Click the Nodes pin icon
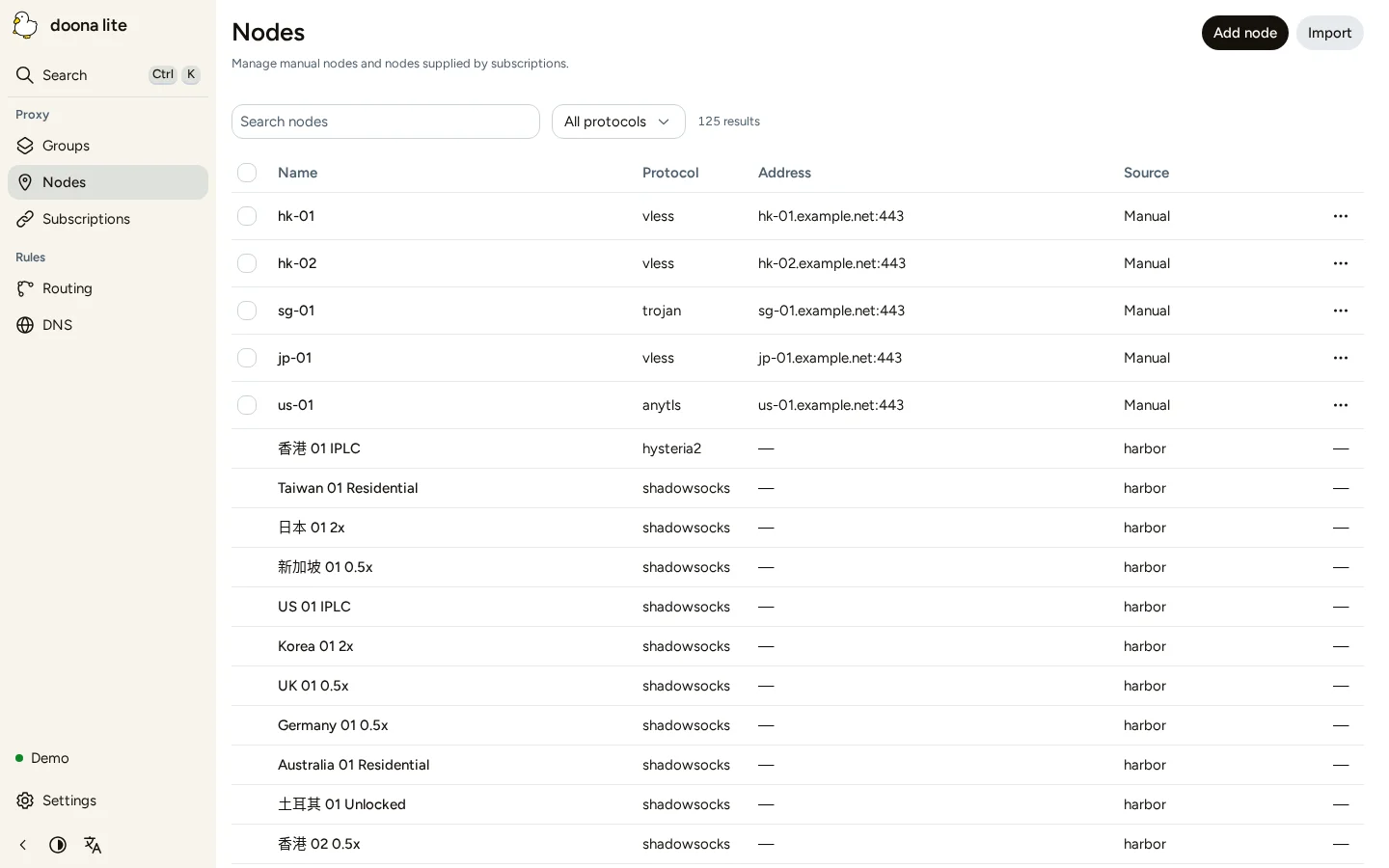 point(25,182)
